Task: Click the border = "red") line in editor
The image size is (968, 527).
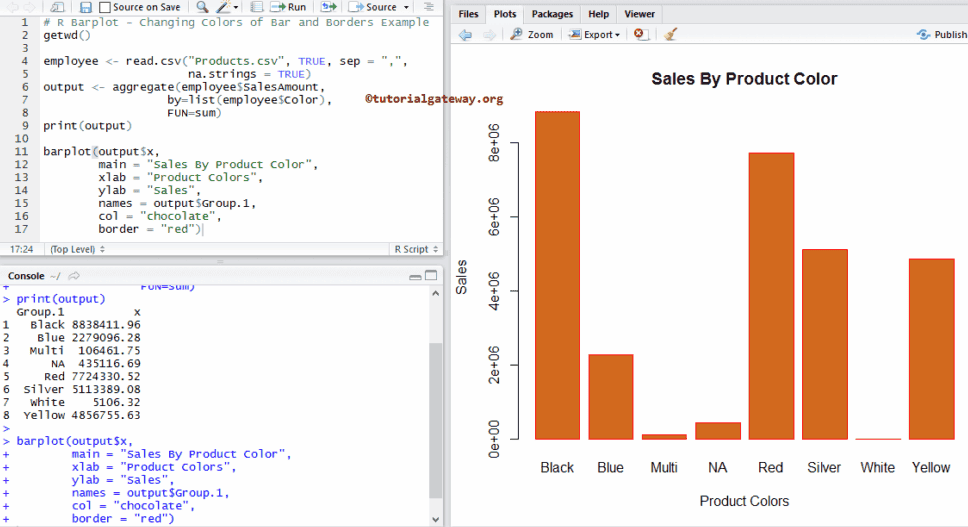Action: (x=150, y=230)
